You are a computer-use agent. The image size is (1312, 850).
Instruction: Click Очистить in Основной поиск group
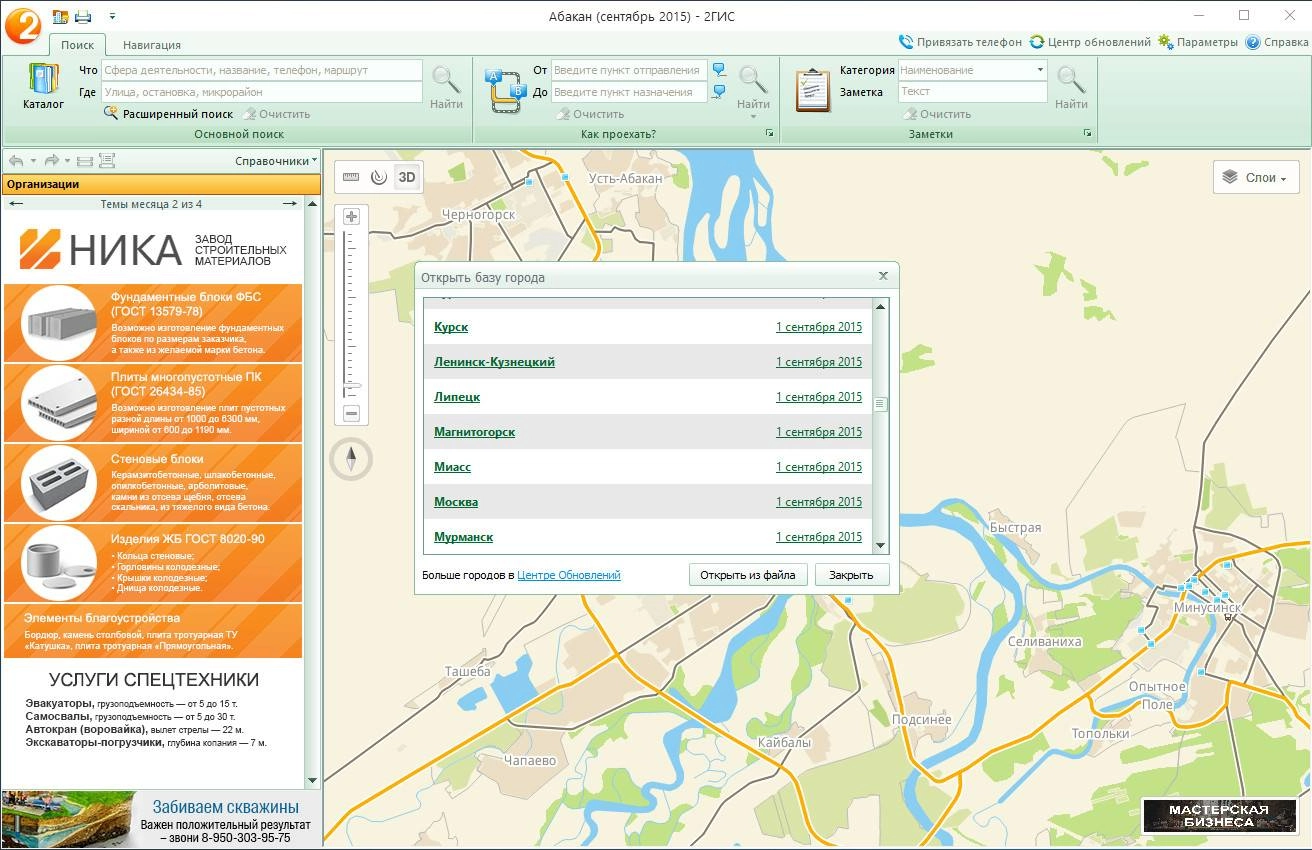(x=277, y=114)
